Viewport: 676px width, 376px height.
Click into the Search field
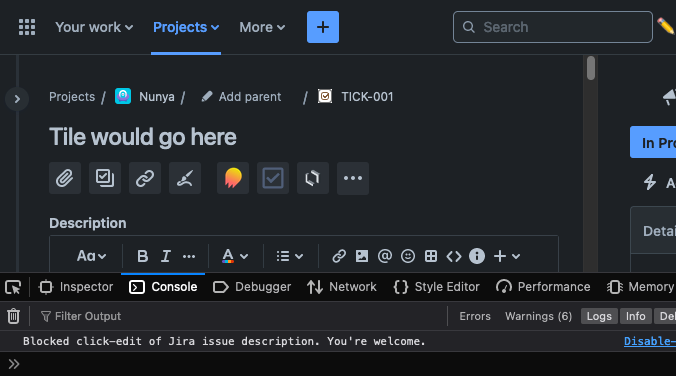tap(553, 27)
